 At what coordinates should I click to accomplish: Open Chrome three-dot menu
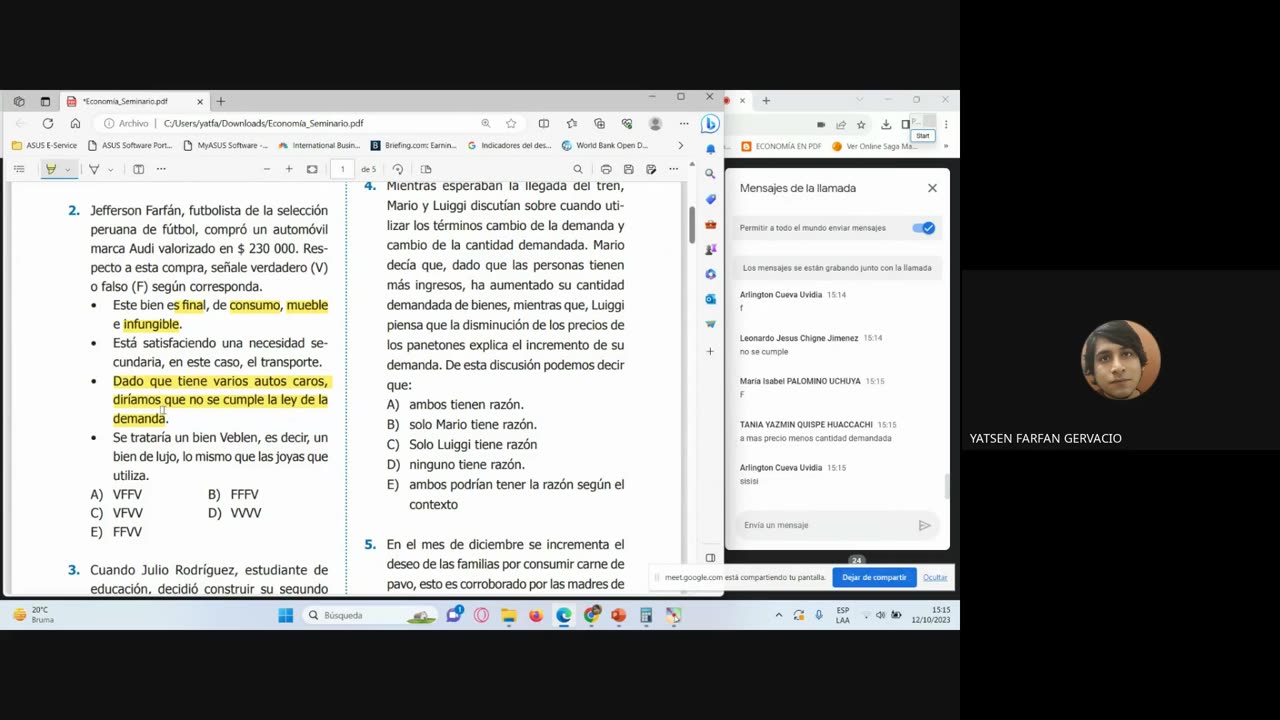point(946,125)
